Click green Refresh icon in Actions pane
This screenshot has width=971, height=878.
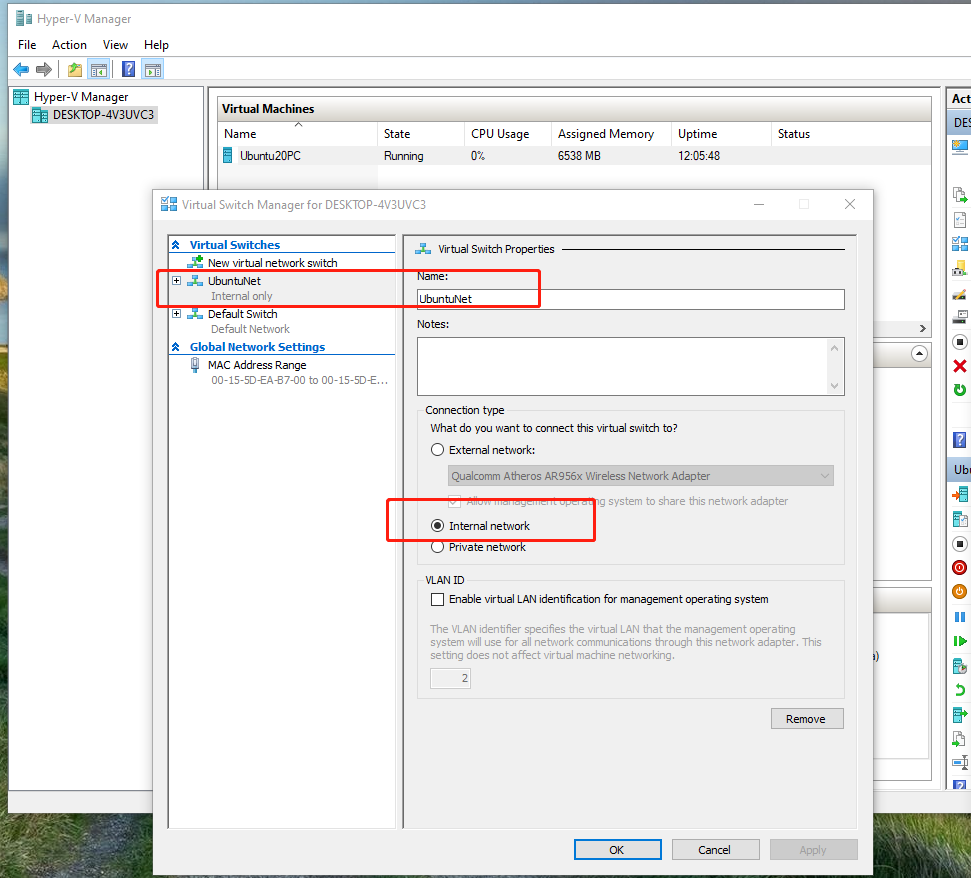click(x=959, y=390)
